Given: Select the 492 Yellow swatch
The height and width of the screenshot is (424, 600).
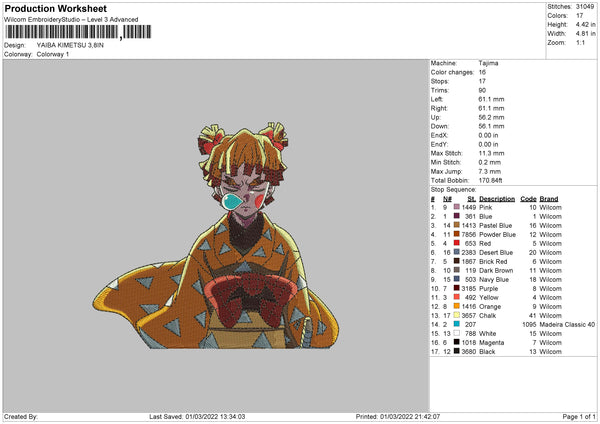Looking at the screenshot, I should click(x=457, y=297).
